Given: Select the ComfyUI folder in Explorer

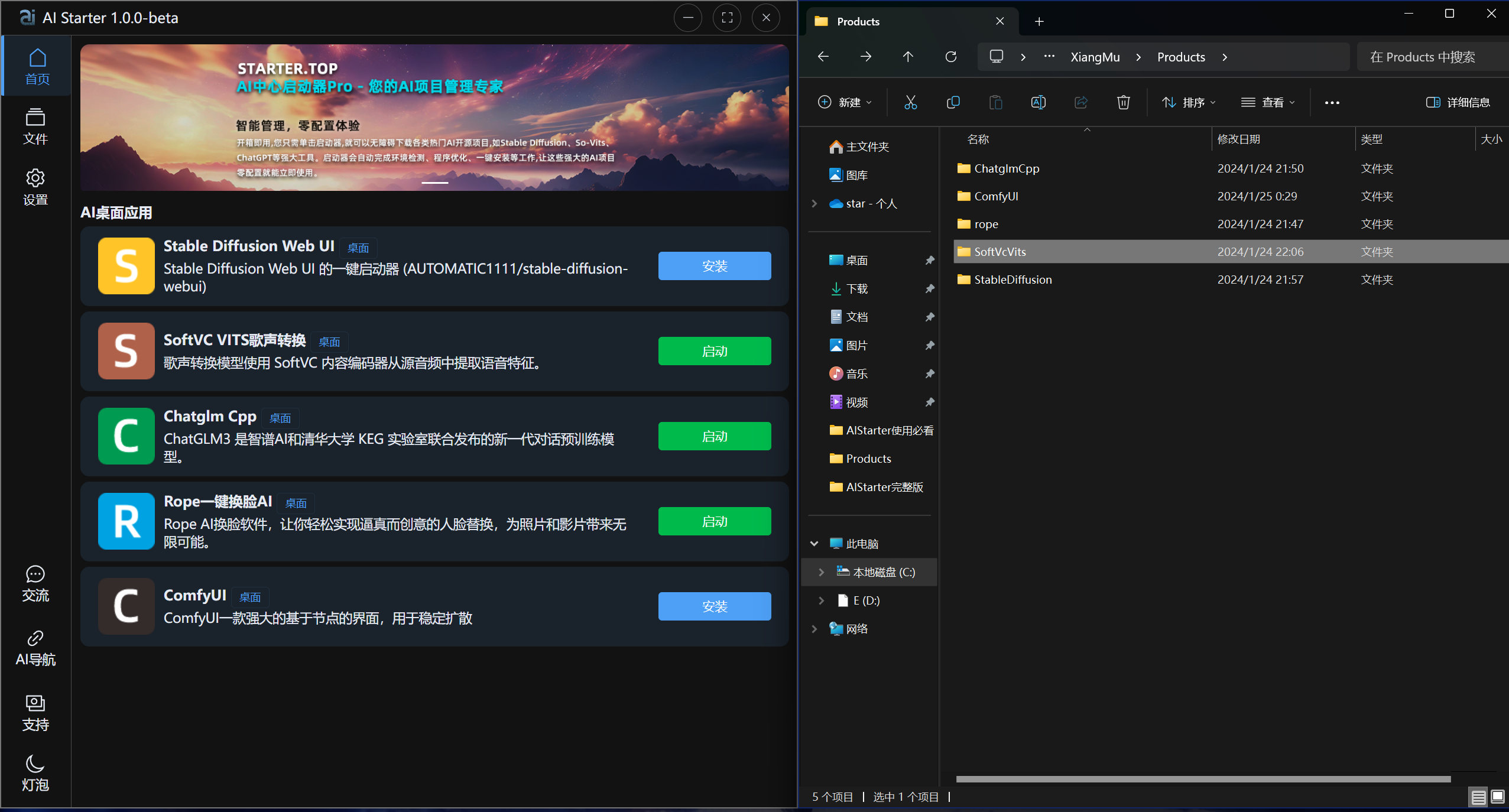Looking at the screenshot, I should coord(1231,196).
